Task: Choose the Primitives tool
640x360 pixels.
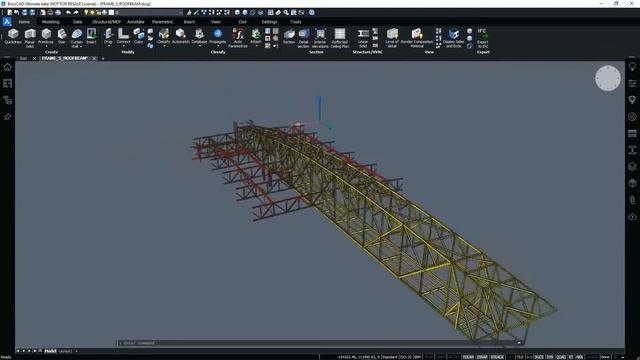Action: pyautogui.click(x=46, y=36)
